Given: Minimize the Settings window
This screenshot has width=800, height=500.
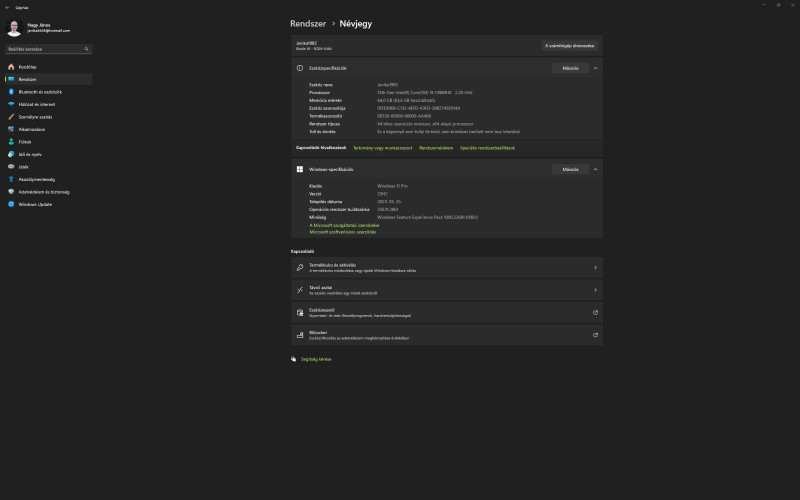Looking at the screenshot, I should 764,5.
